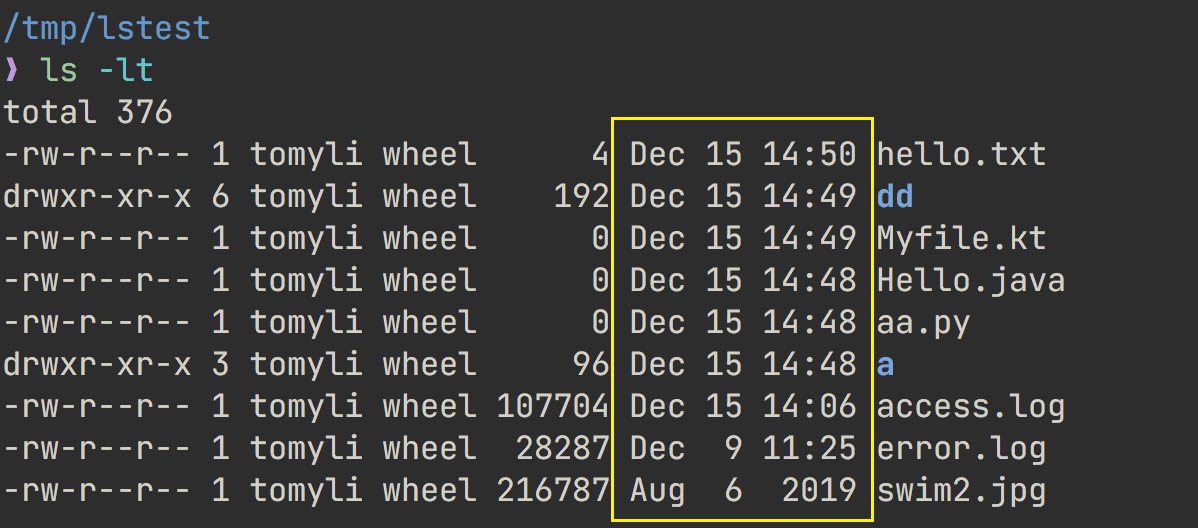Select the aa.py filename

924,324
